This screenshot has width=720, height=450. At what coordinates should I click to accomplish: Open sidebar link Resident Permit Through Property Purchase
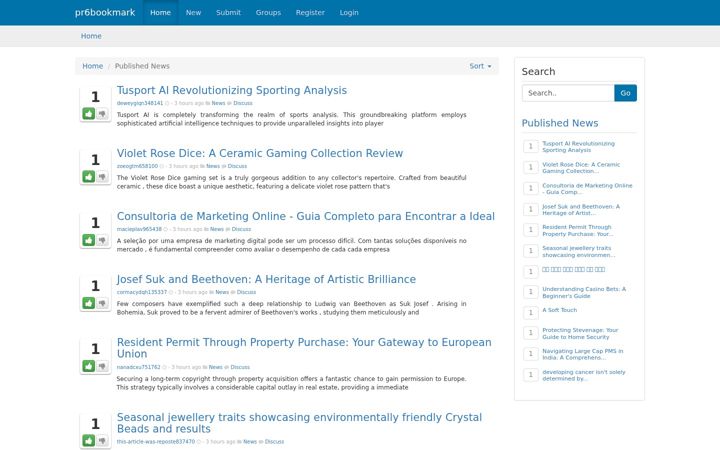[x=578, y=231]
